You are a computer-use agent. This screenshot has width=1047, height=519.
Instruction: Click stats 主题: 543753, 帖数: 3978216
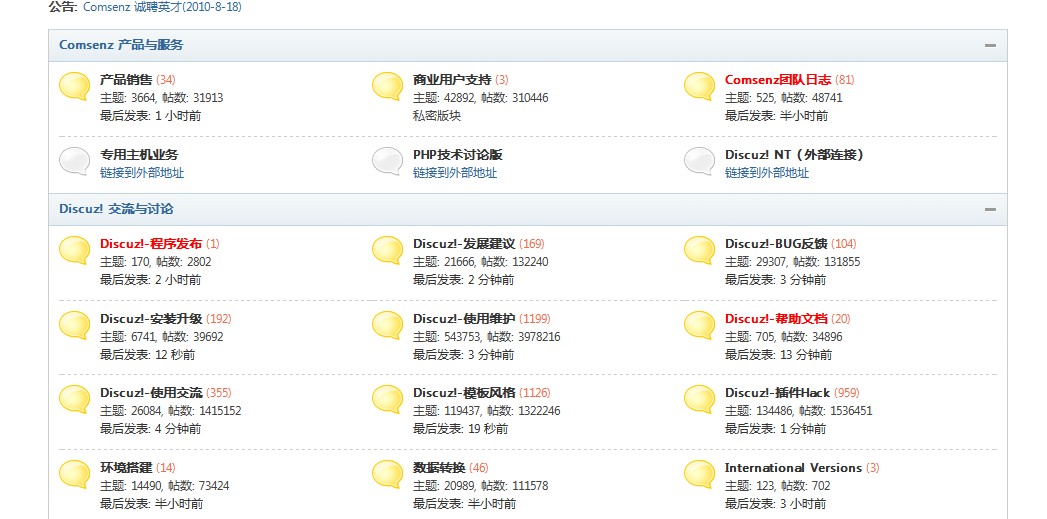click(x=486, y=337)
